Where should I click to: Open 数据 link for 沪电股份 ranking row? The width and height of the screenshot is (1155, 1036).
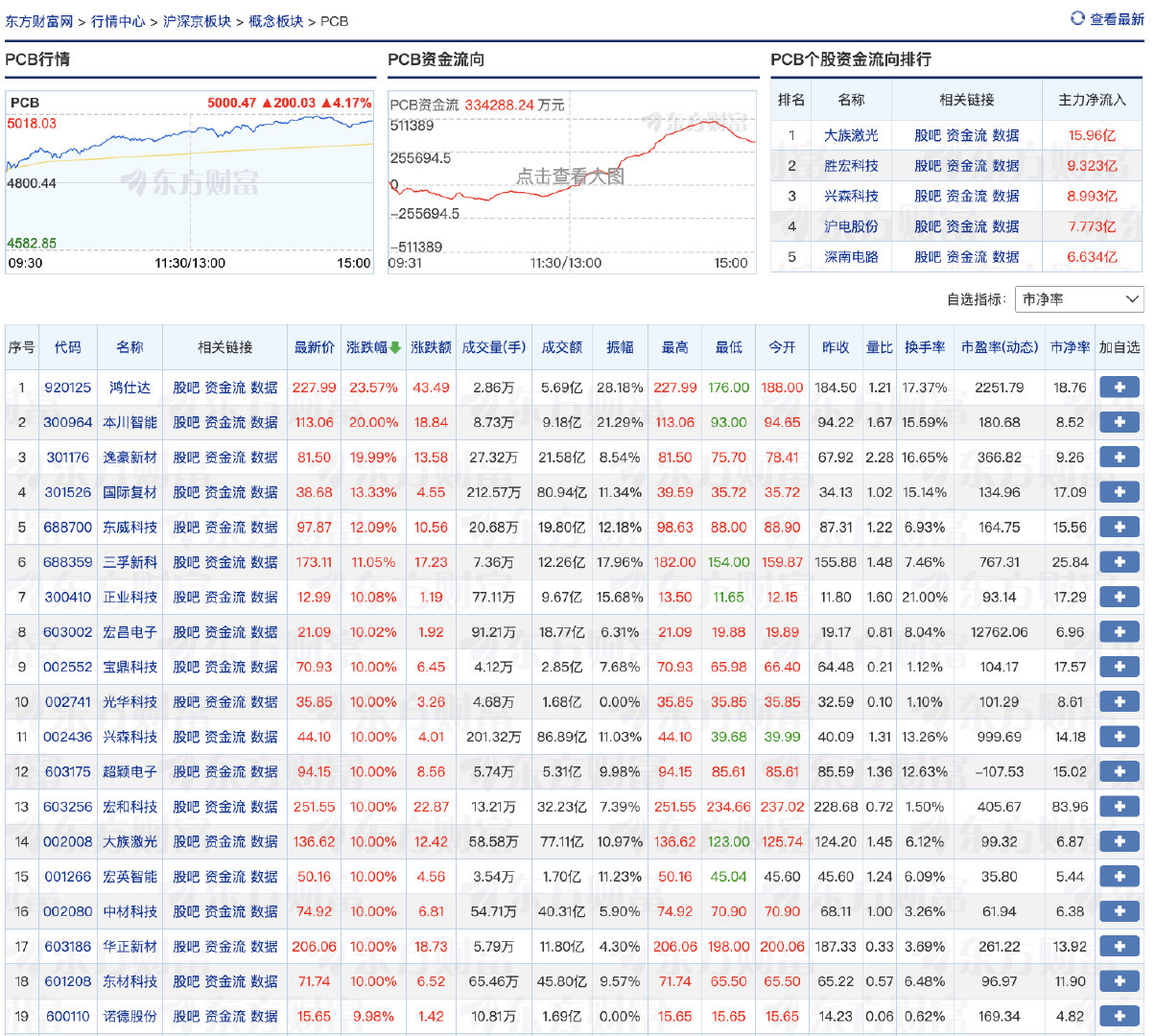pyautogui.click(x=1006, y=226)
